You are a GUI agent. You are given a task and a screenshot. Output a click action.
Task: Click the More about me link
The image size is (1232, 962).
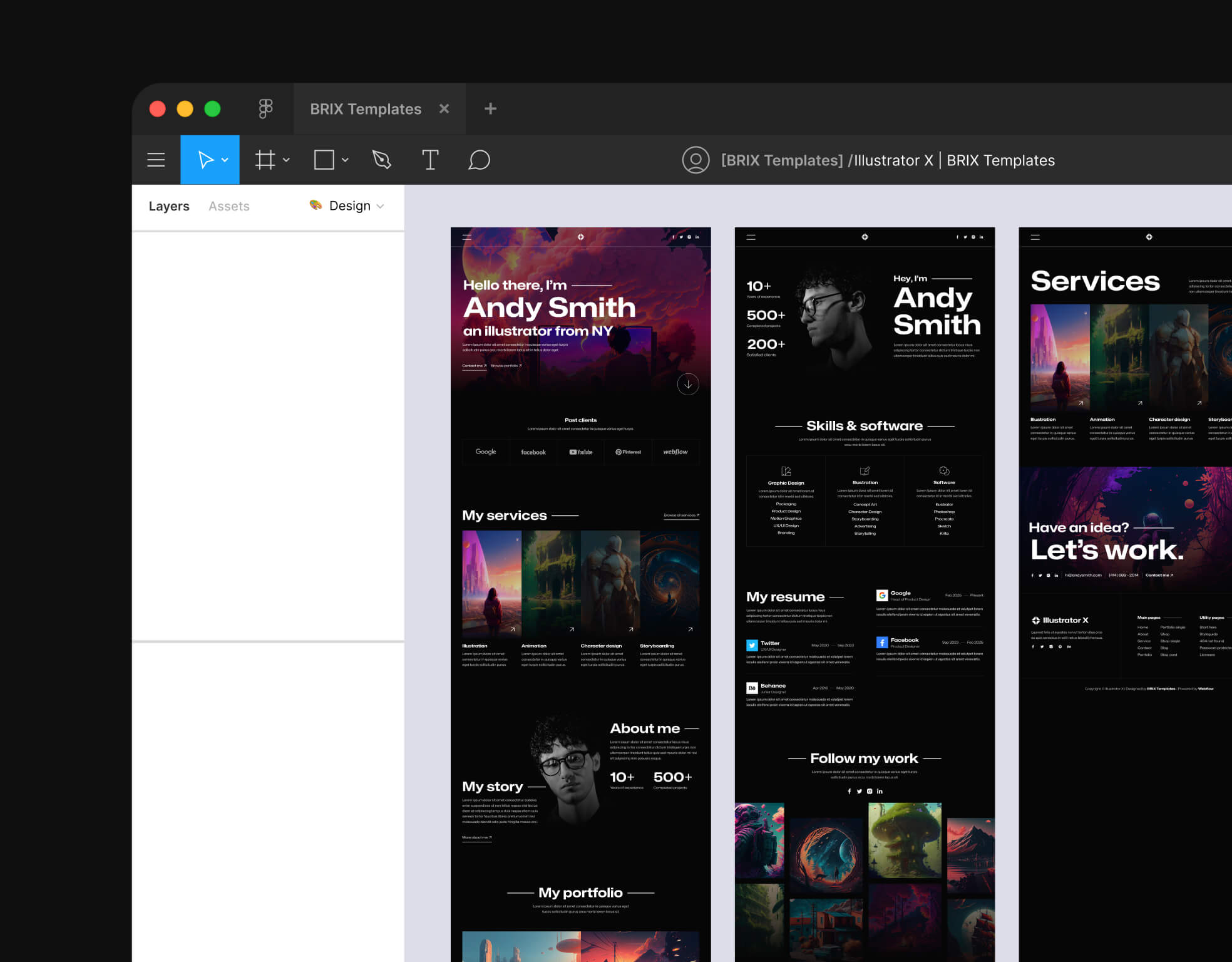(476, 837)
